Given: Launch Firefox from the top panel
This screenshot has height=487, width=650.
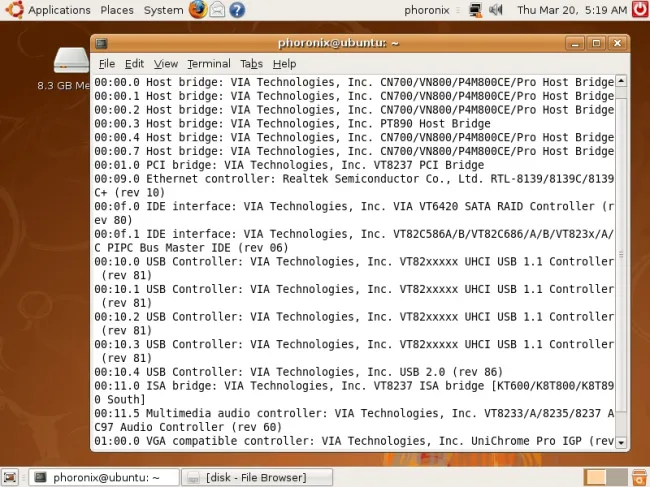Looking at the screenshot, I should (x=198, y=10).
